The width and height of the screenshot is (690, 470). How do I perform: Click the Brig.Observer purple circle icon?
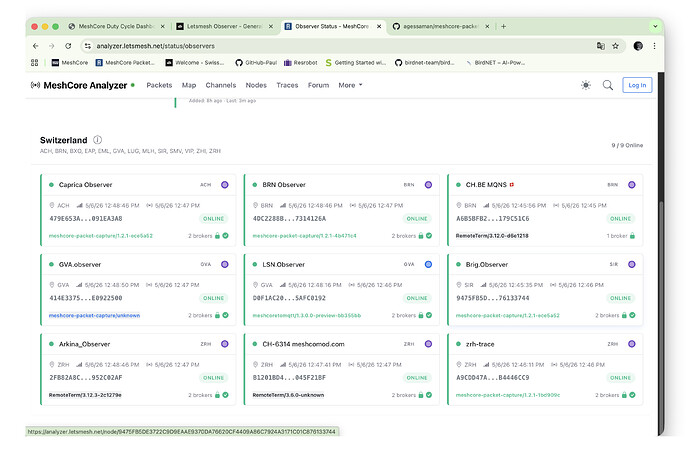click(x=632, y=264)
